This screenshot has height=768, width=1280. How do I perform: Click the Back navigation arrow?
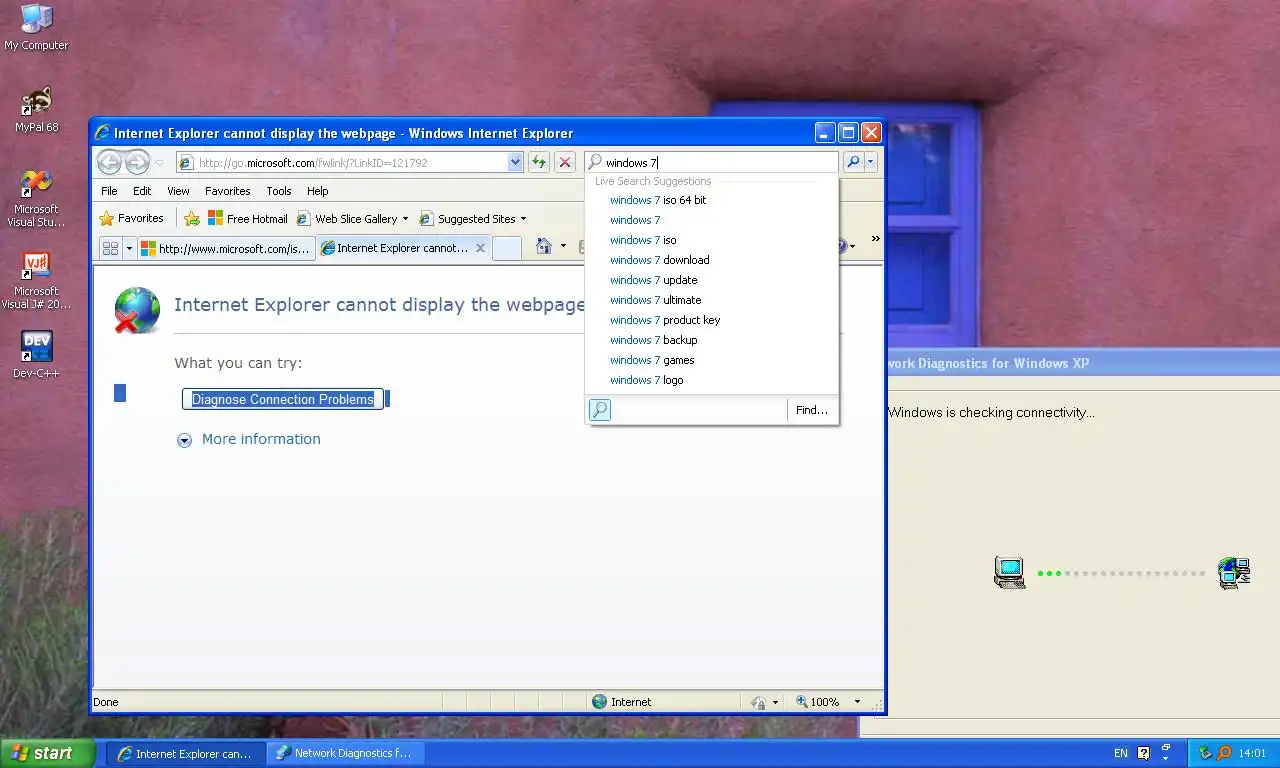(x=109, y=162)
